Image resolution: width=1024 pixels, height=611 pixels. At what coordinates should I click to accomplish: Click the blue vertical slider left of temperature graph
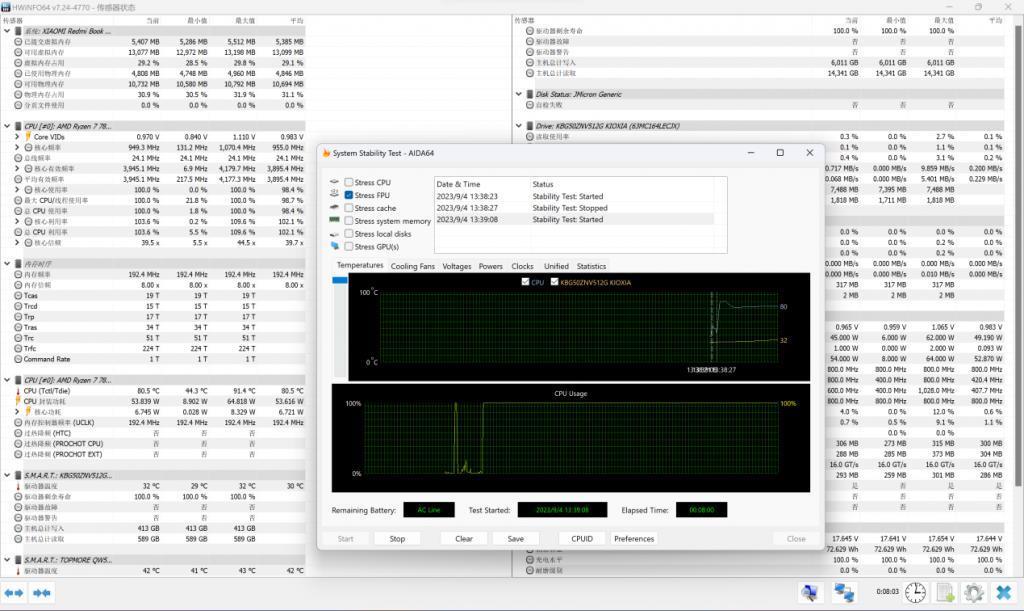point(340,280)
